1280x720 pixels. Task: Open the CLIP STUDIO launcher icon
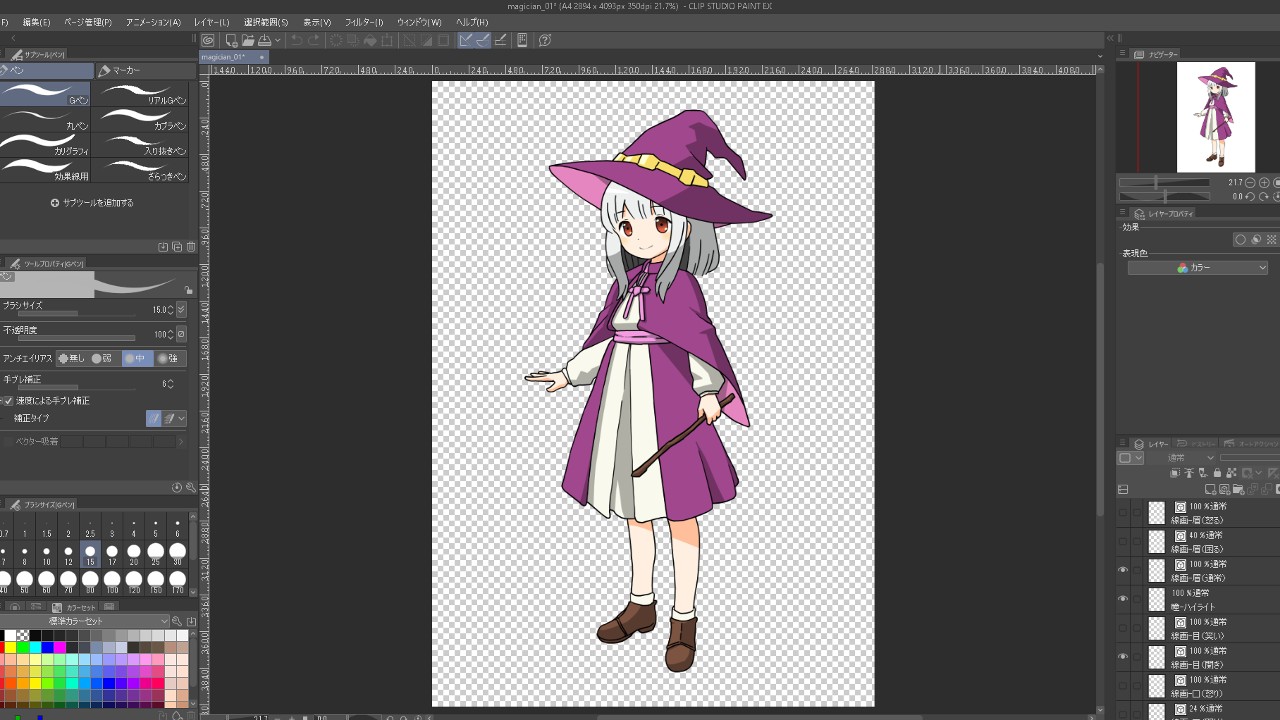pos(208,41)
